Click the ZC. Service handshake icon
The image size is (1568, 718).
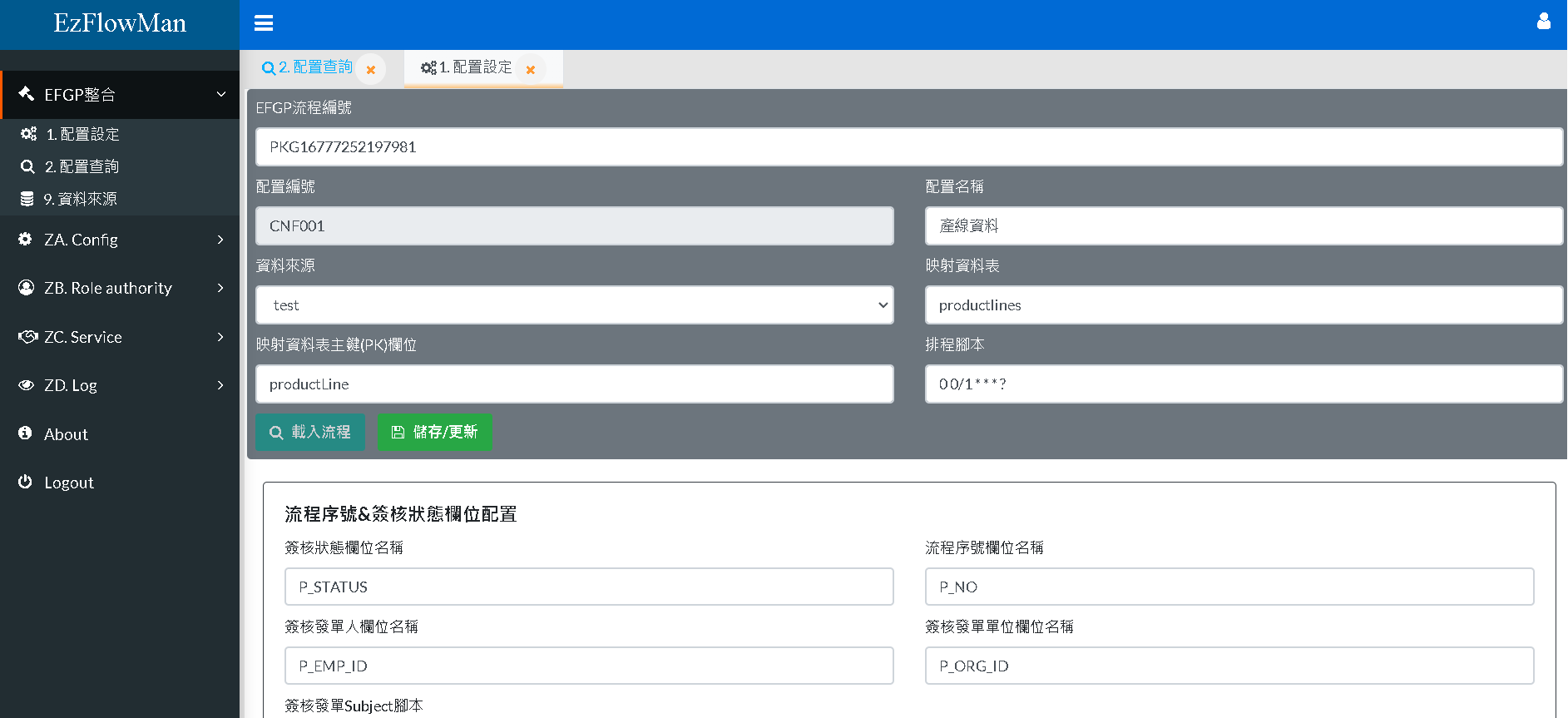pos(27,337)
